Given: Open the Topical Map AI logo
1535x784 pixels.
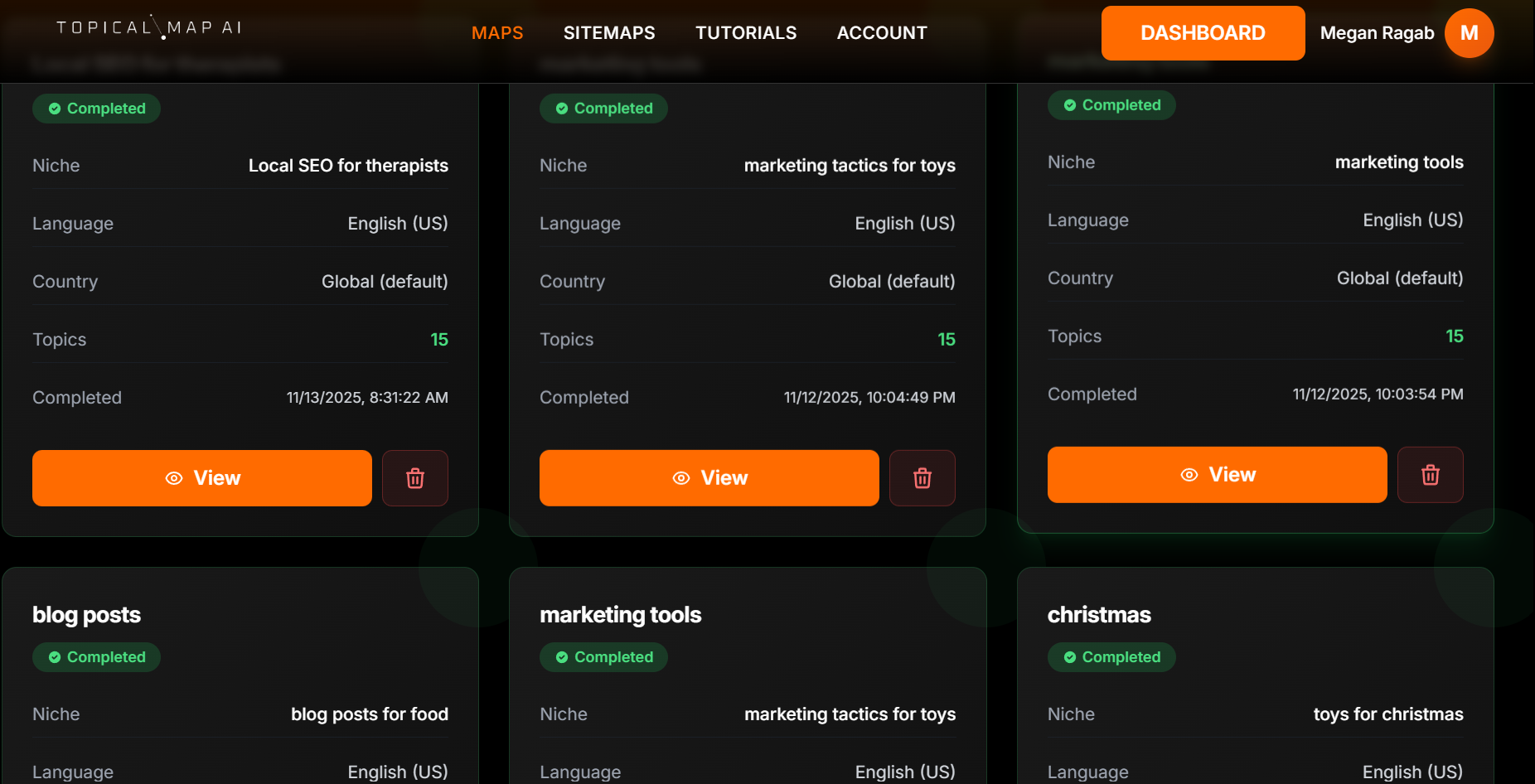Looking at the screenshot, I should [149, 27].
